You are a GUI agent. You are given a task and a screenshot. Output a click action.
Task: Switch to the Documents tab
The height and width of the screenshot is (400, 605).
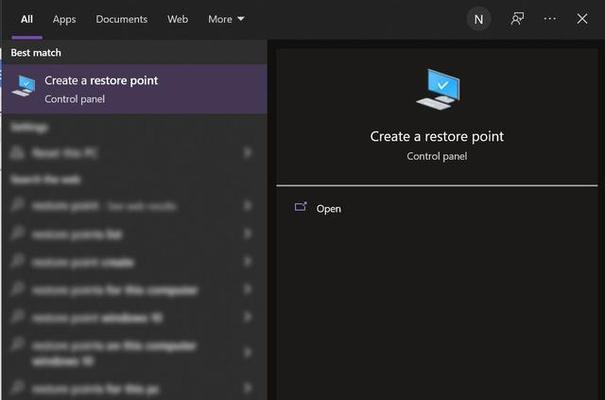(x=122, y=19)
